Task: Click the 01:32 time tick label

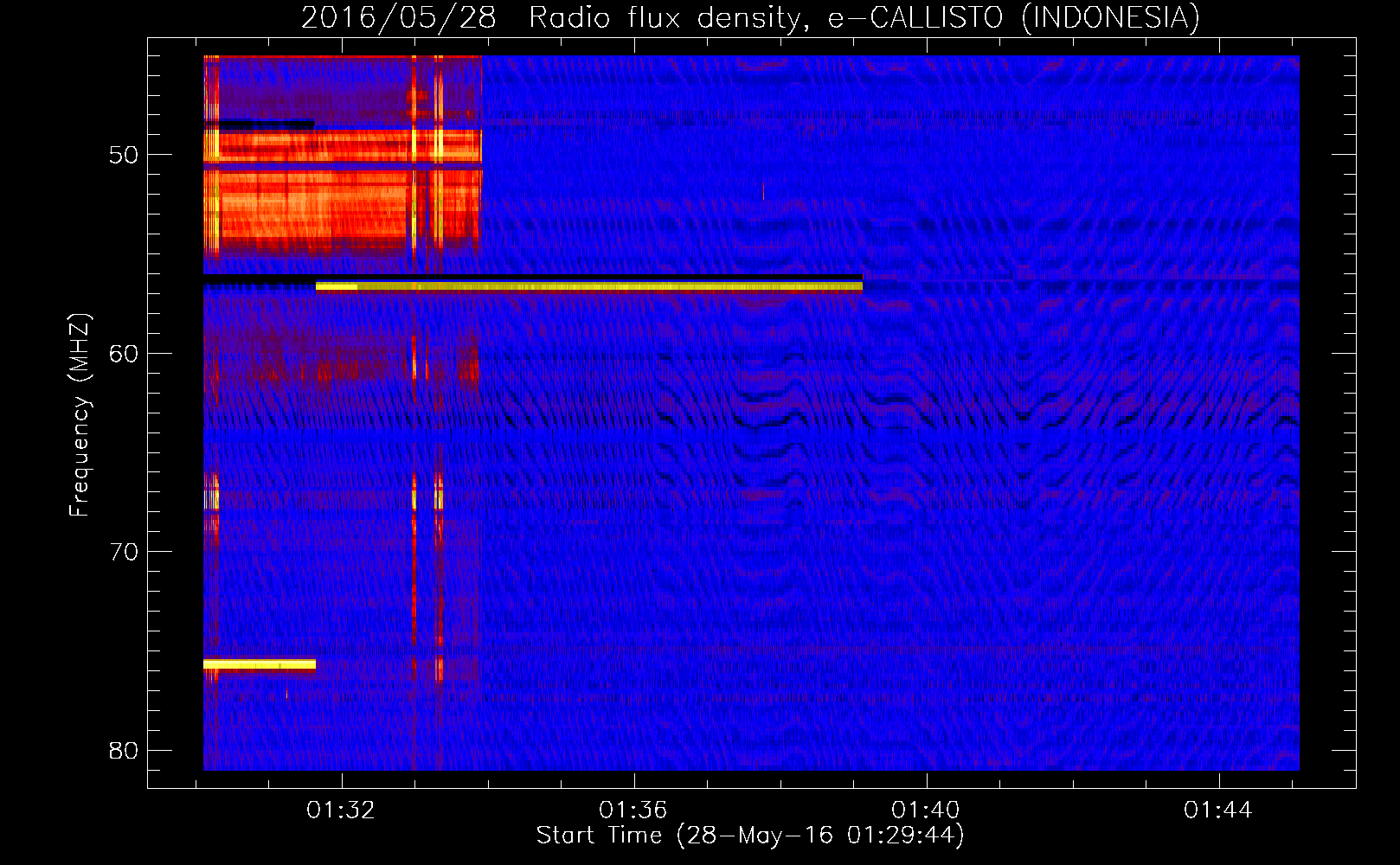Action: 341,811
